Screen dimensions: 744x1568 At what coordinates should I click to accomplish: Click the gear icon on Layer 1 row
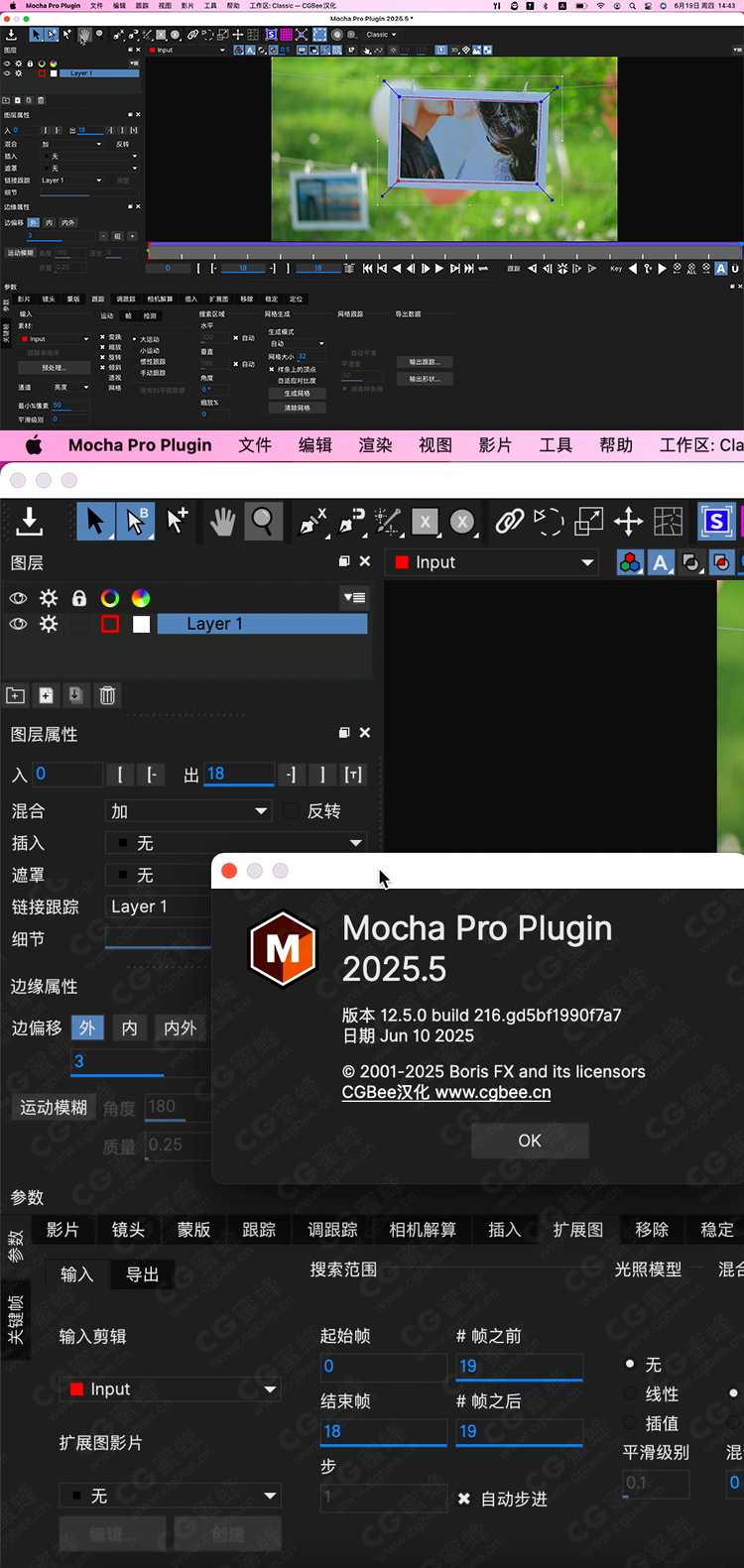(49, 624)
